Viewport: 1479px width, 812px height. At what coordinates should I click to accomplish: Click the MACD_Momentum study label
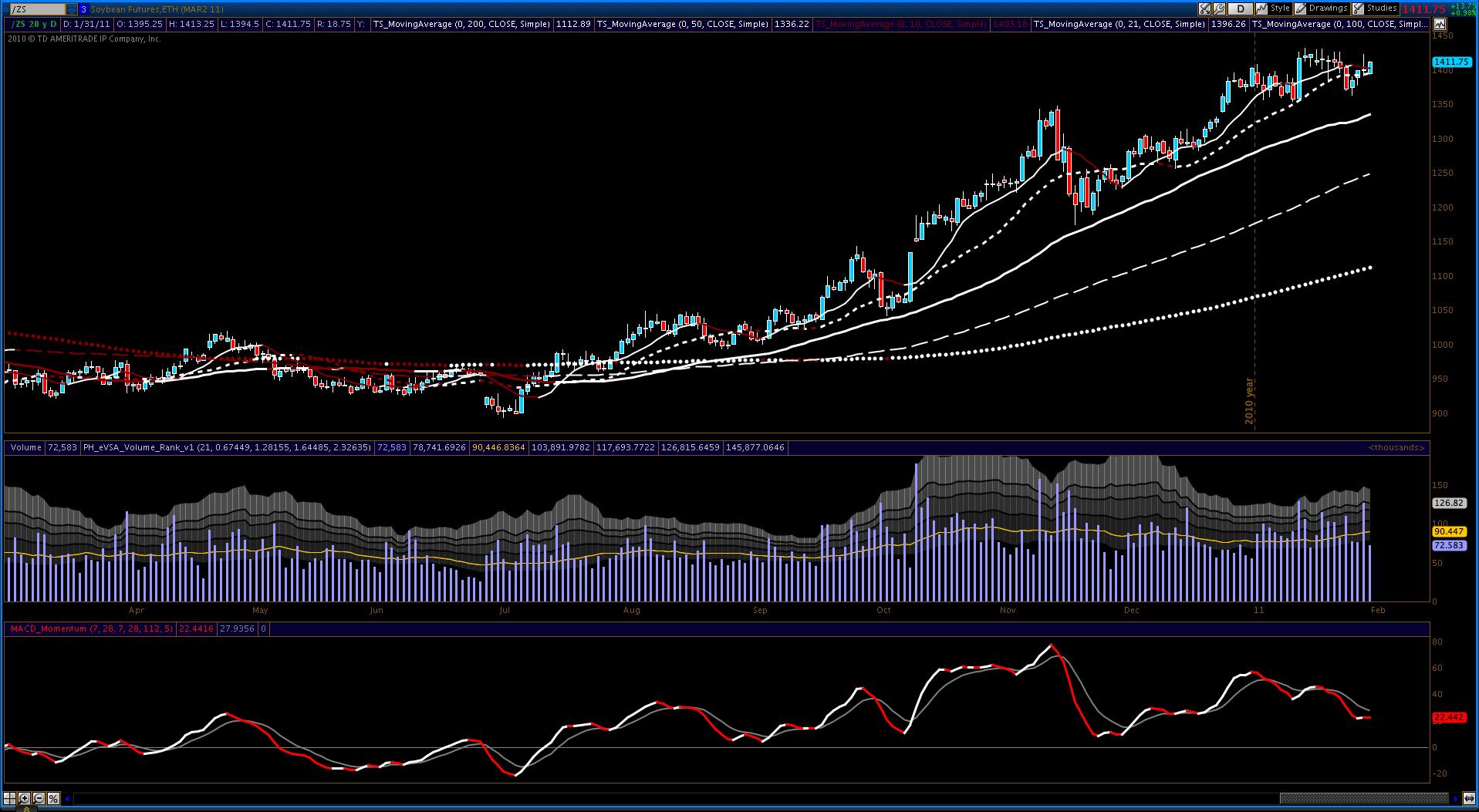pos(91,628)
